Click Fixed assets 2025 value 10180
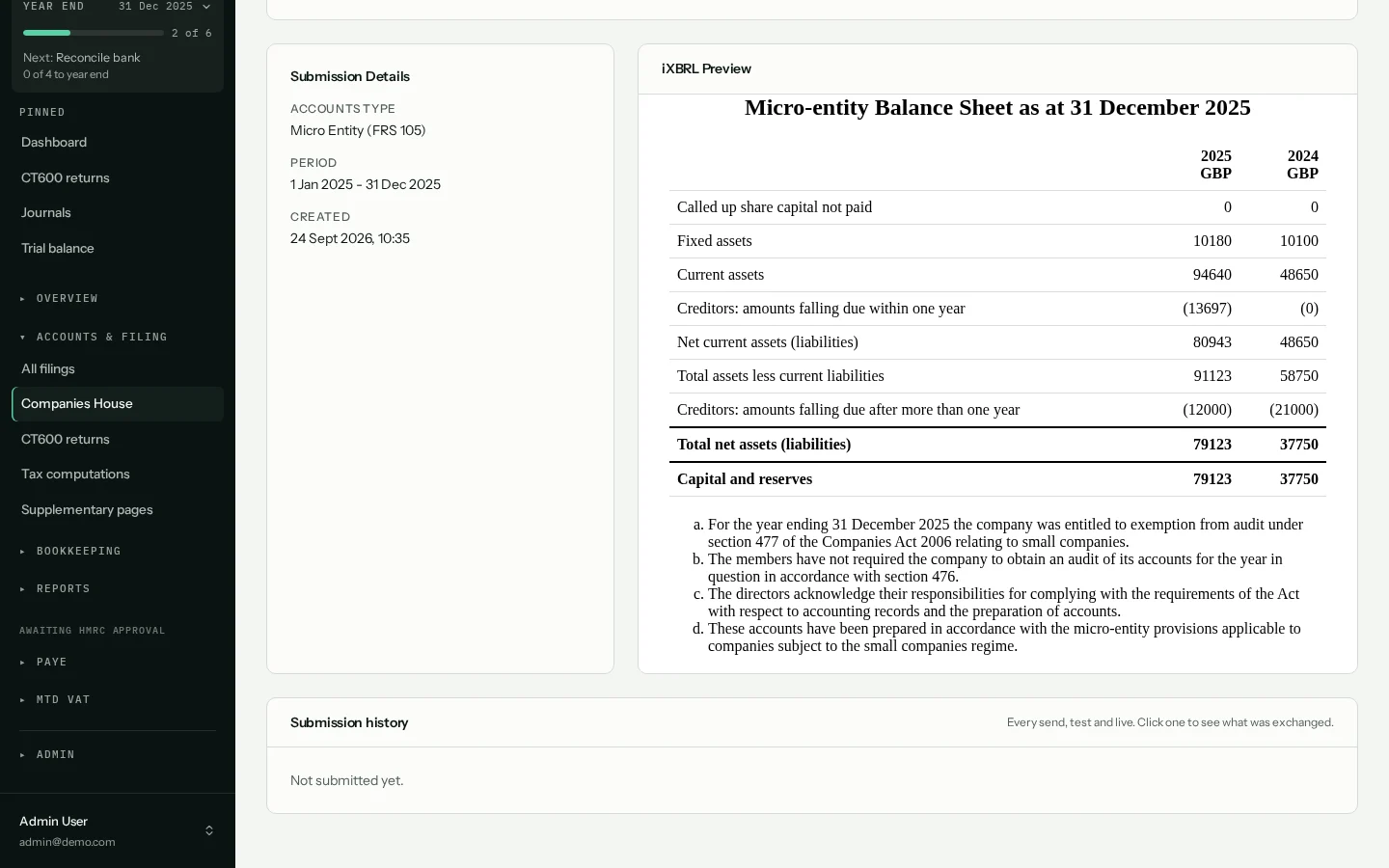The image size is (1389, 868). [x=1212, y=241]
